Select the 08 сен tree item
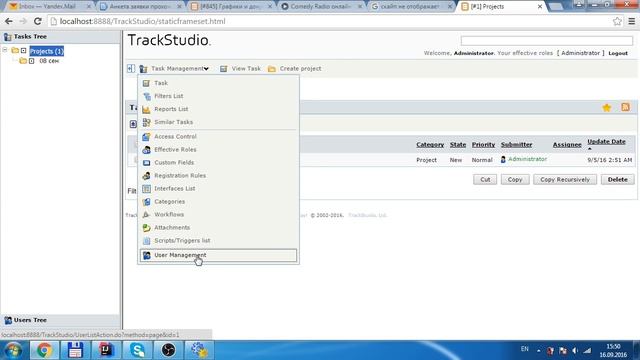 coord(49,61)
